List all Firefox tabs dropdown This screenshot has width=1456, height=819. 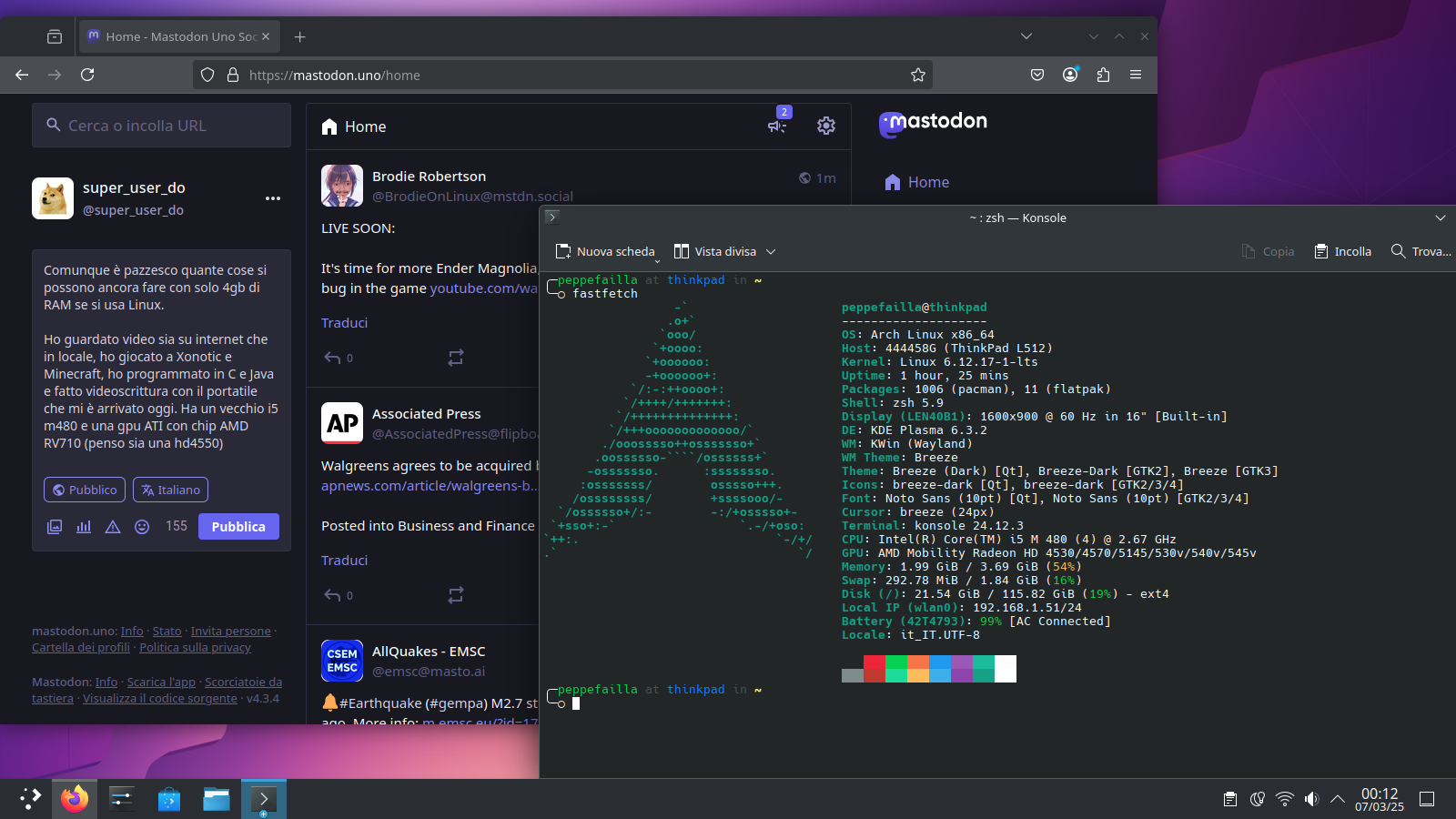[1026, 36]
